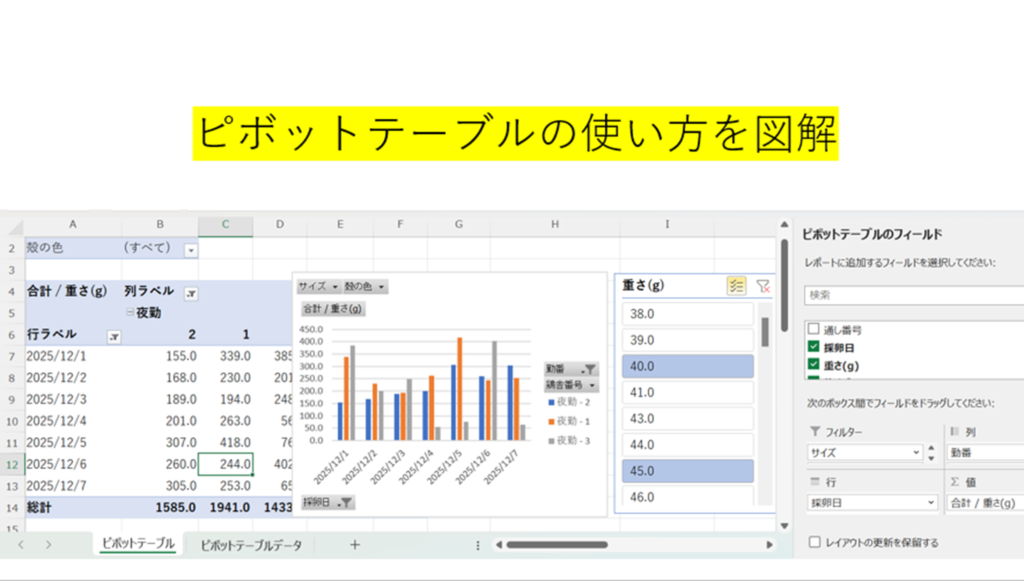Open the 殻の色 (すべて) filter dropdown
The width and height of the screenshot is (1024, 581).
tap(190, 250)
